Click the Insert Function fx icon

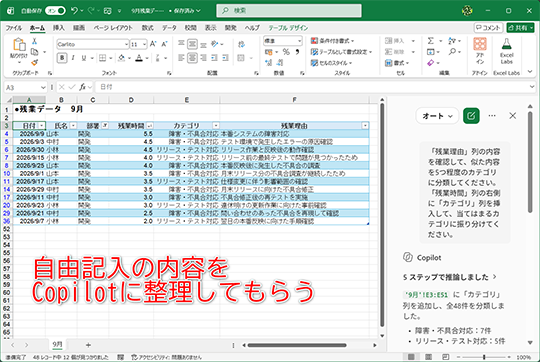(82, 87)
